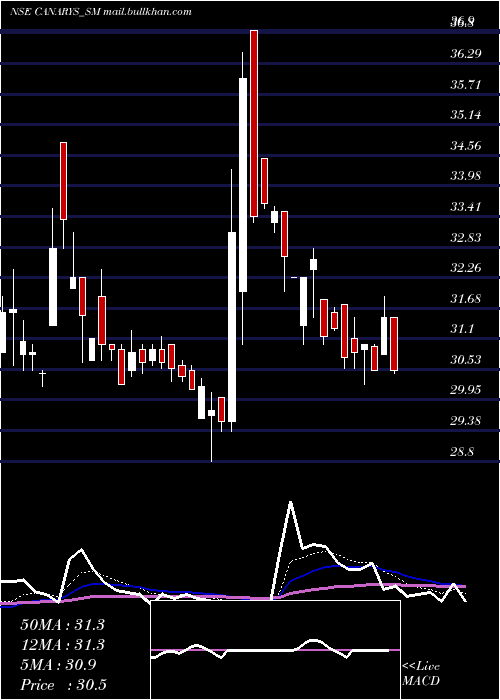Click the 50MA : 31.3 reading
This screenshot has height=700, width=500.
pos(62,625)
